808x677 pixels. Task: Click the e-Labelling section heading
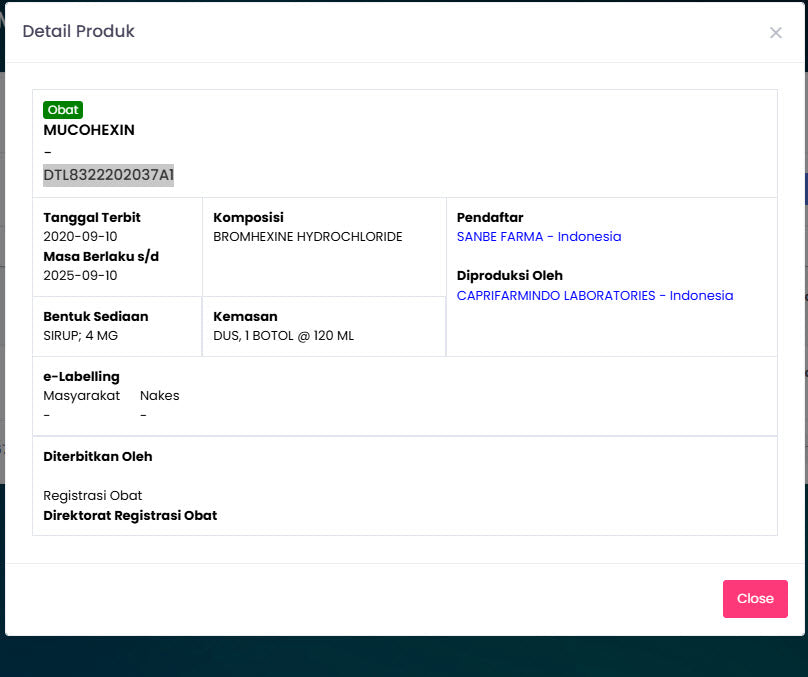click(81, 376)
